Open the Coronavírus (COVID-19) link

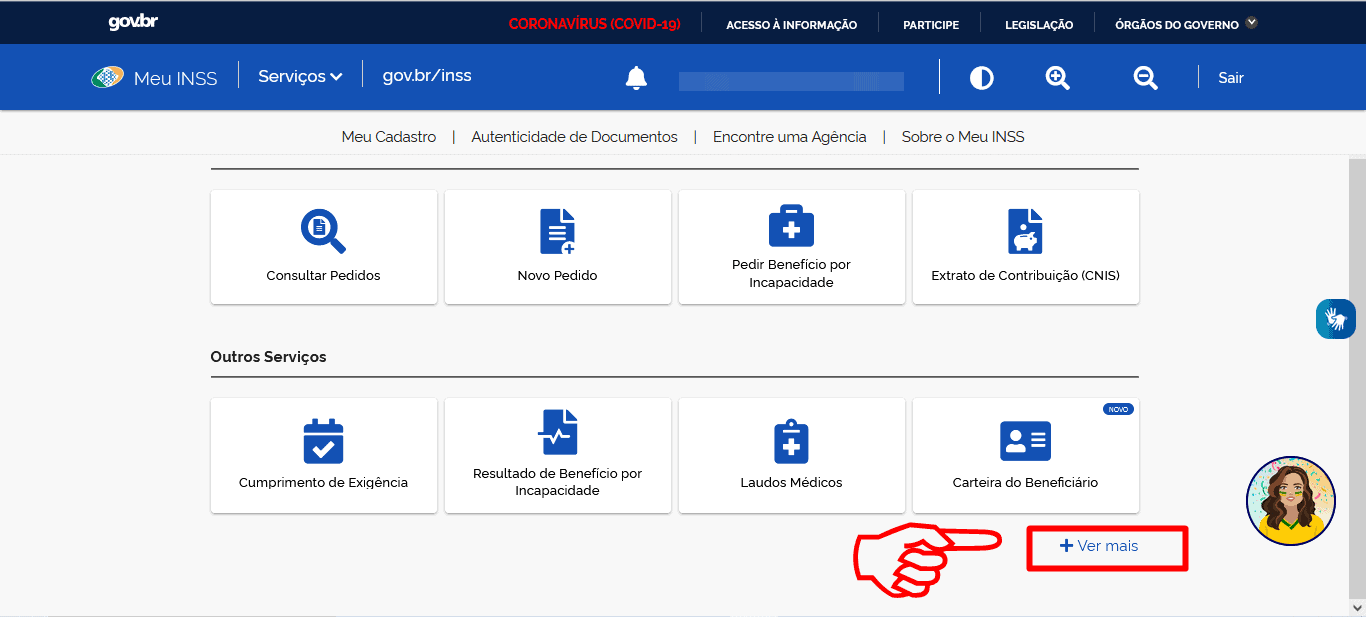coord(594,24)
